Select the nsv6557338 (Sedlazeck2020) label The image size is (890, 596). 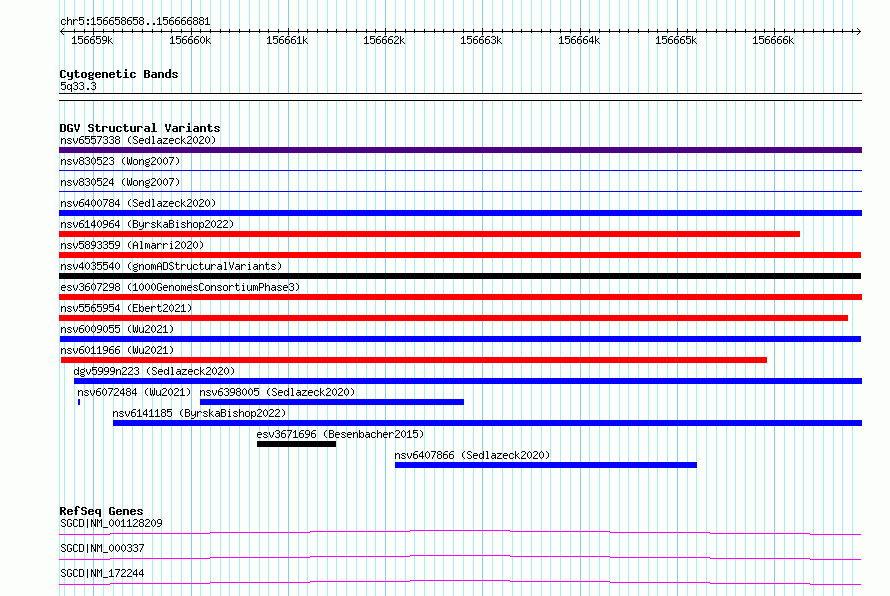[x=138, y=140]
